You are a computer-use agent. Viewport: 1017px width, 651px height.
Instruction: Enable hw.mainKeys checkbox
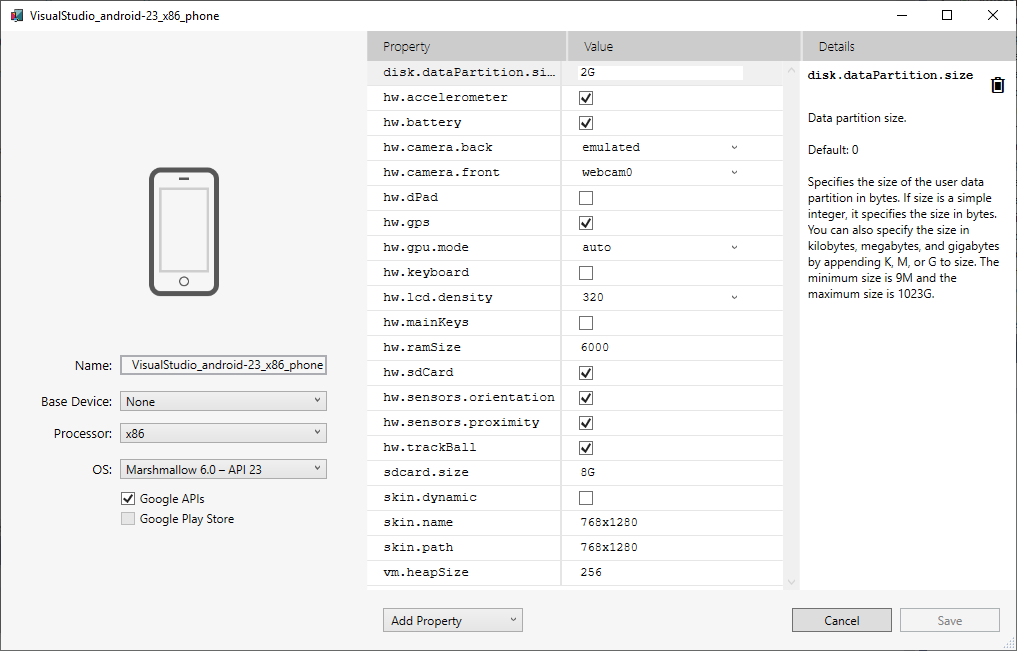tap(586, 323)
